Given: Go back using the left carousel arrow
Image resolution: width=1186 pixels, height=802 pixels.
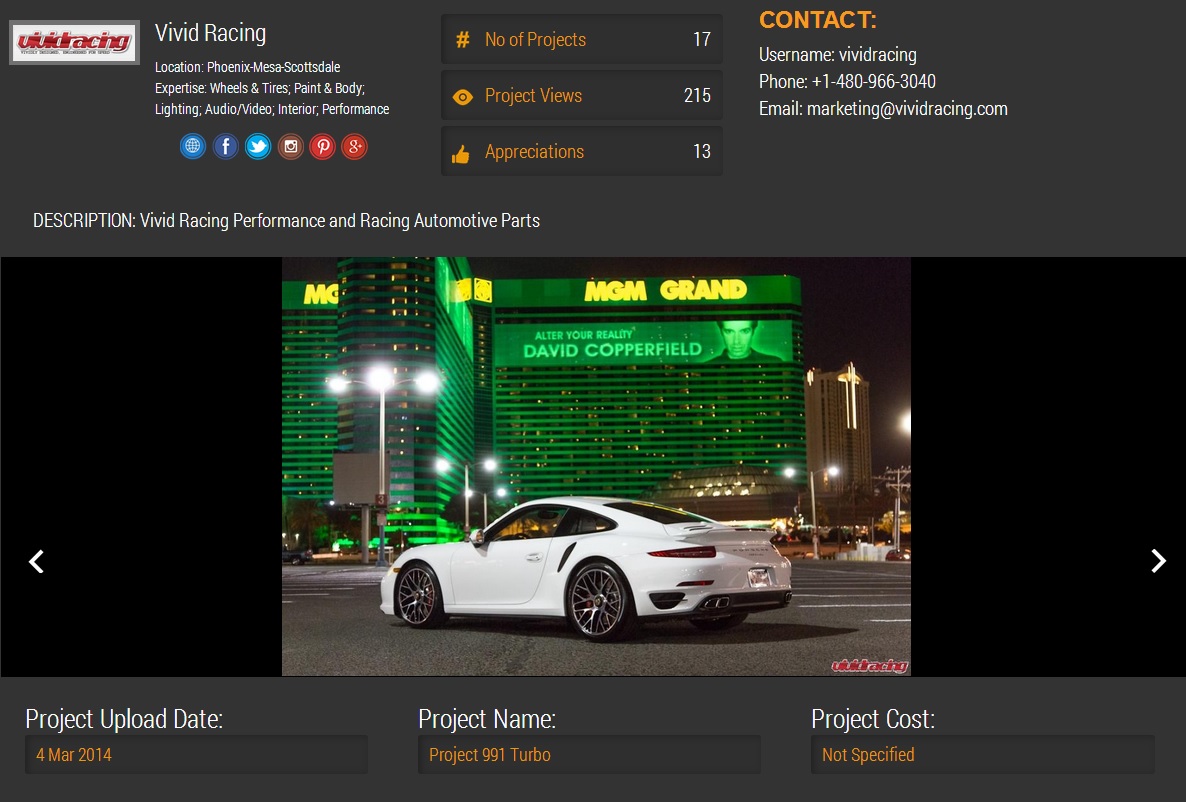Looking at the screenshot, I should point(36,561).
